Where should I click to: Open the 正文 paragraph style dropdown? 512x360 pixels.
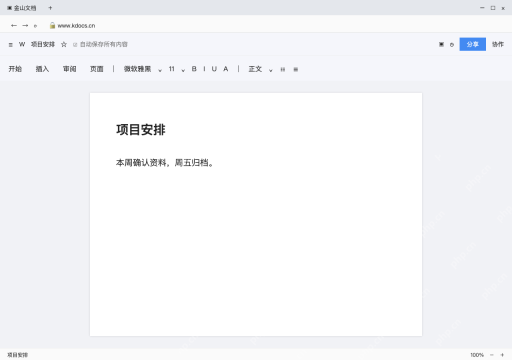click(x=255, y=69)
